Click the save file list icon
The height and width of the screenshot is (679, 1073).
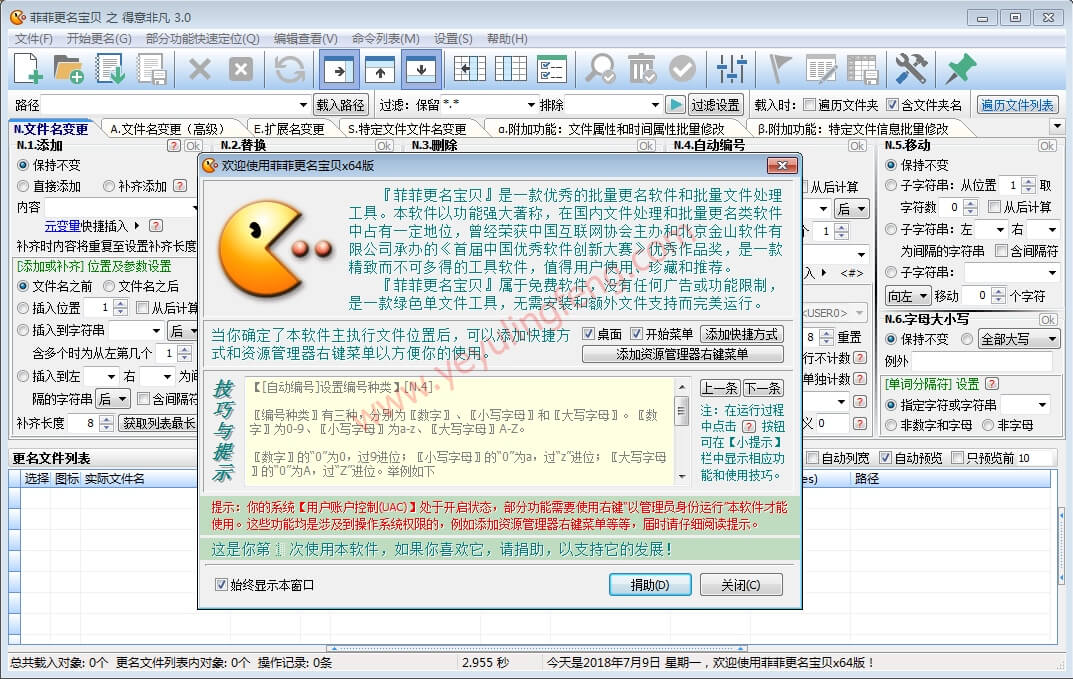coord(151,69)
